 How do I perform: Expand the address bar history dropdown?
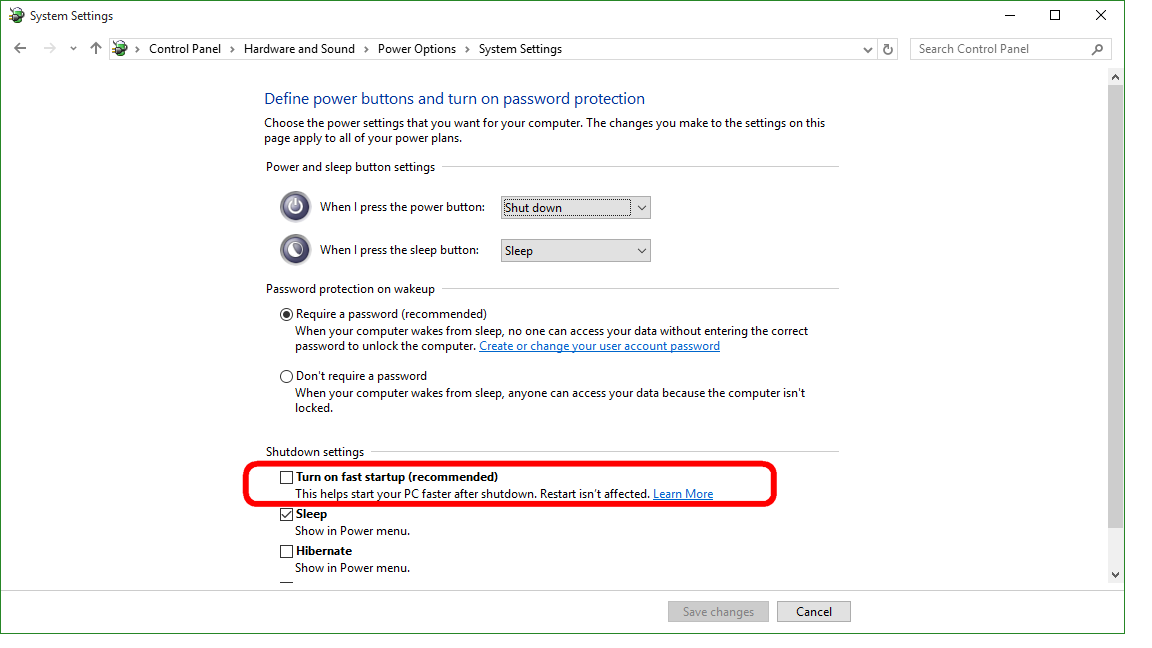click(868, 50)
